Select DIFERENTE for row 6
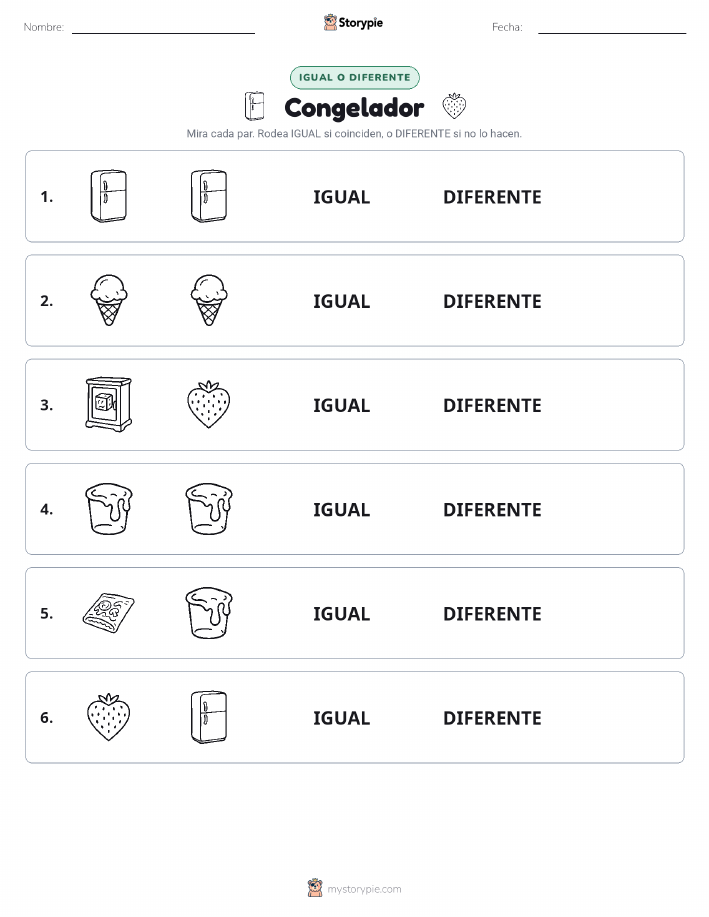Screen dimensions: 709x917 pos(492,718)
